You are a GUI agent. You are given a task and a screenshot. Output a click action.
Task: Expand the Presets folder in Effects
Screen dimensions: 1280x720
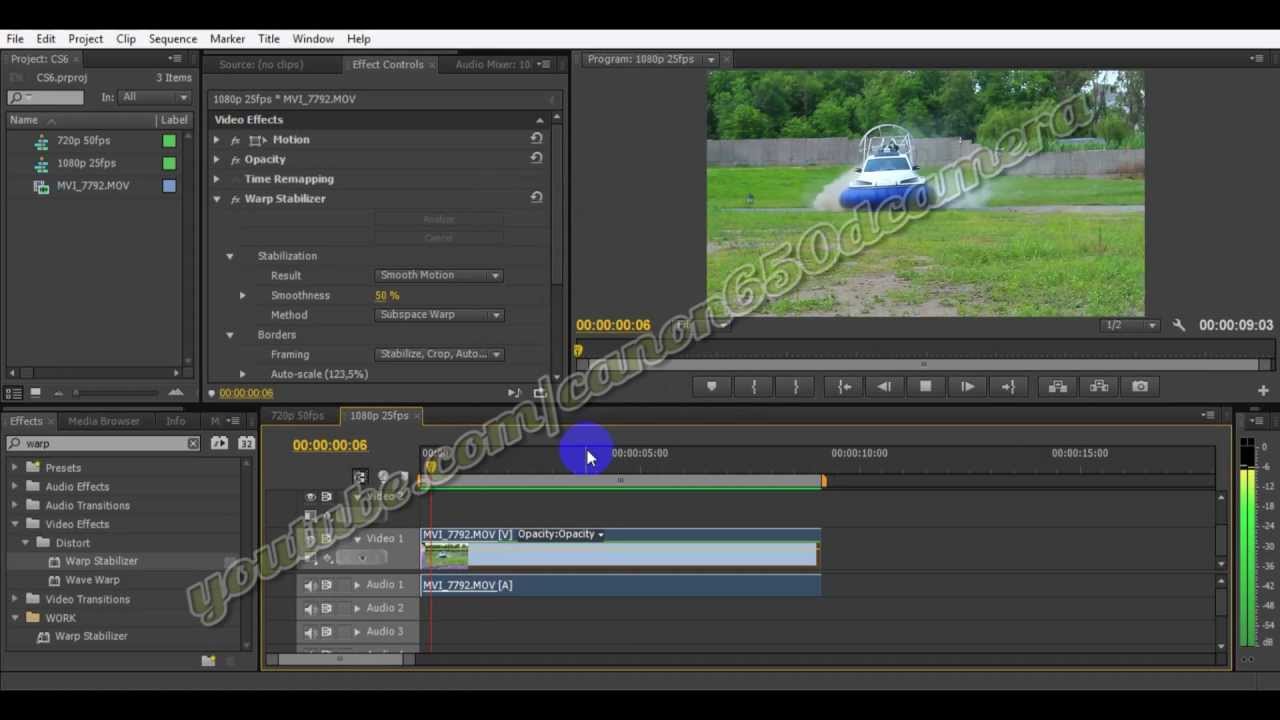pyautogui.click(x=15, y=467)
